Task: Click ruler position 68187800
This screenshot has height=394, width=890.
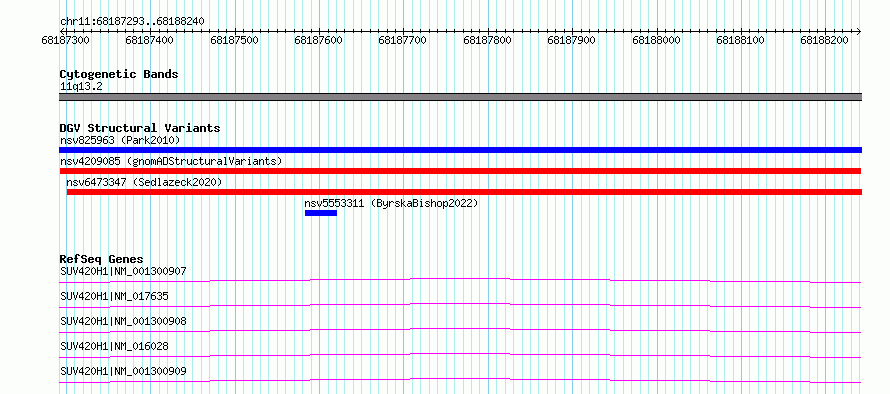Action: [488, 40]
